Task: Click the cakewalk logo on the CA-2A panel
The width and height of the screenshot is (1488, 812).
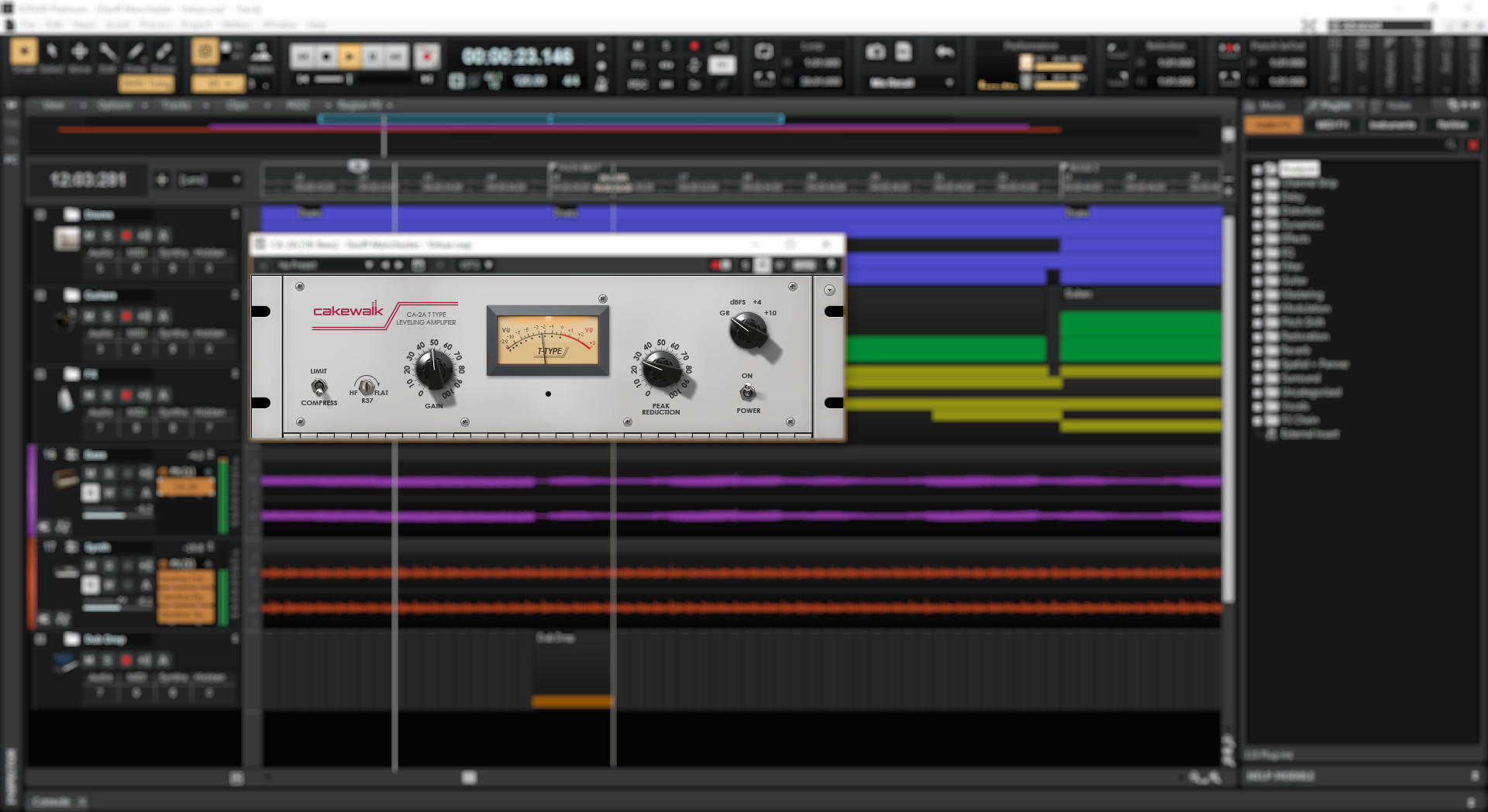Action: click(x=346, y=311)
